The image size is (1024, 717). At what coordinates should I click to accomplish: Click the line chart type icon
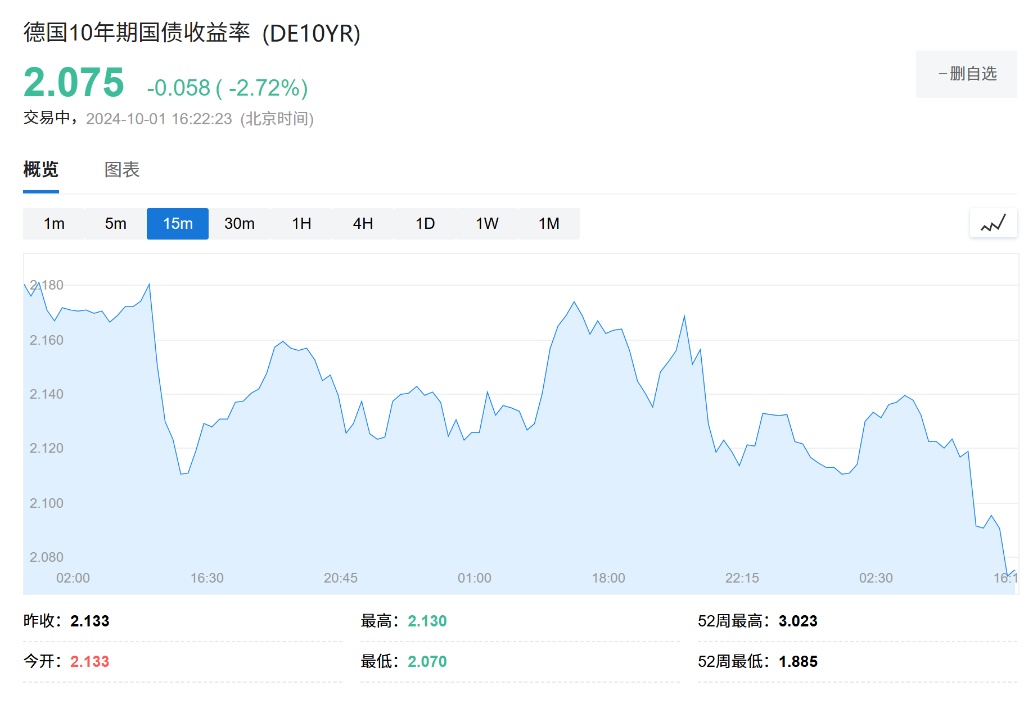[x=992, y=223]
